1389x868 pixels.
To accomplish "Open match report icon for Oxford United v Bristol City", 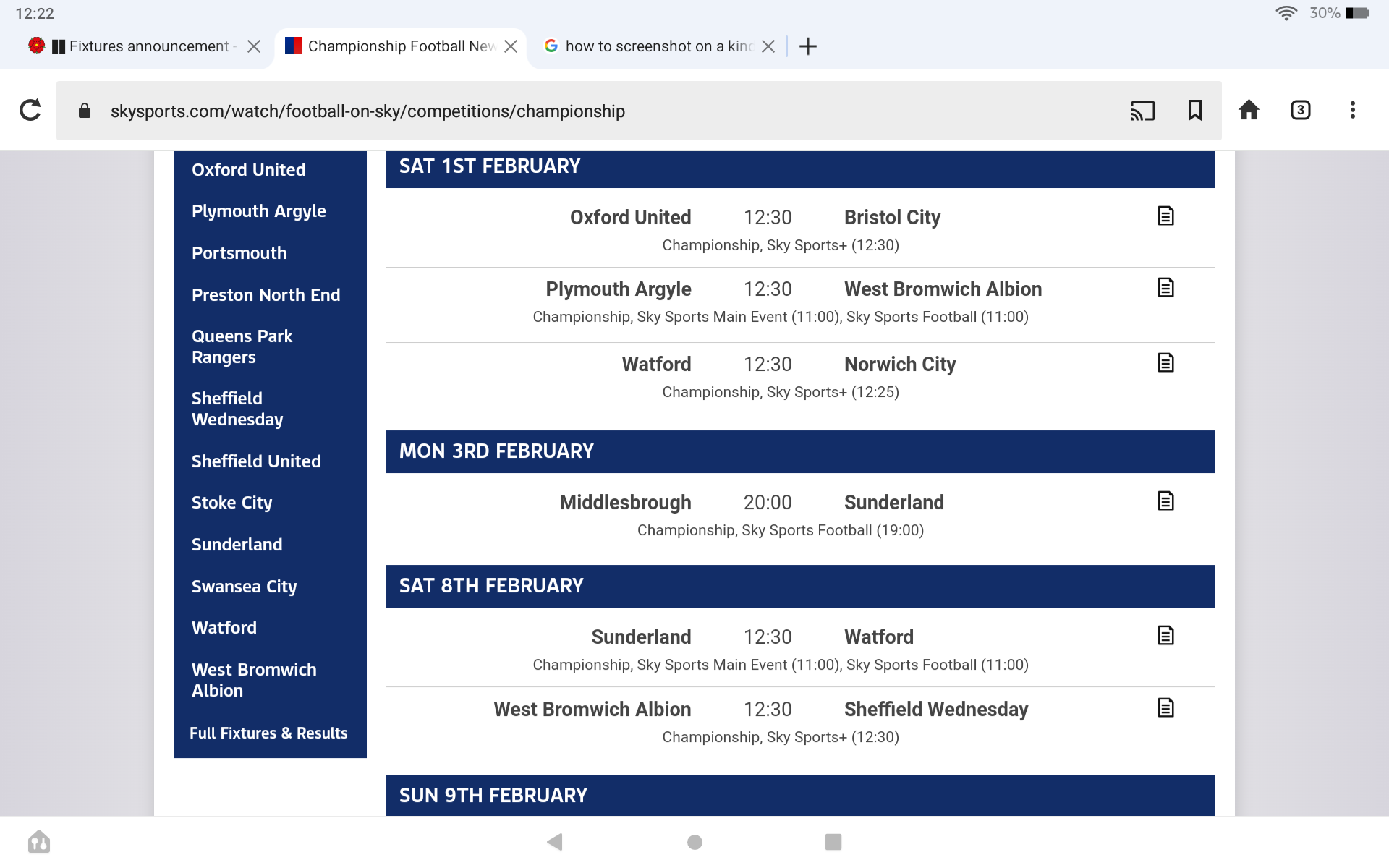I will (x=1165, y=216).
